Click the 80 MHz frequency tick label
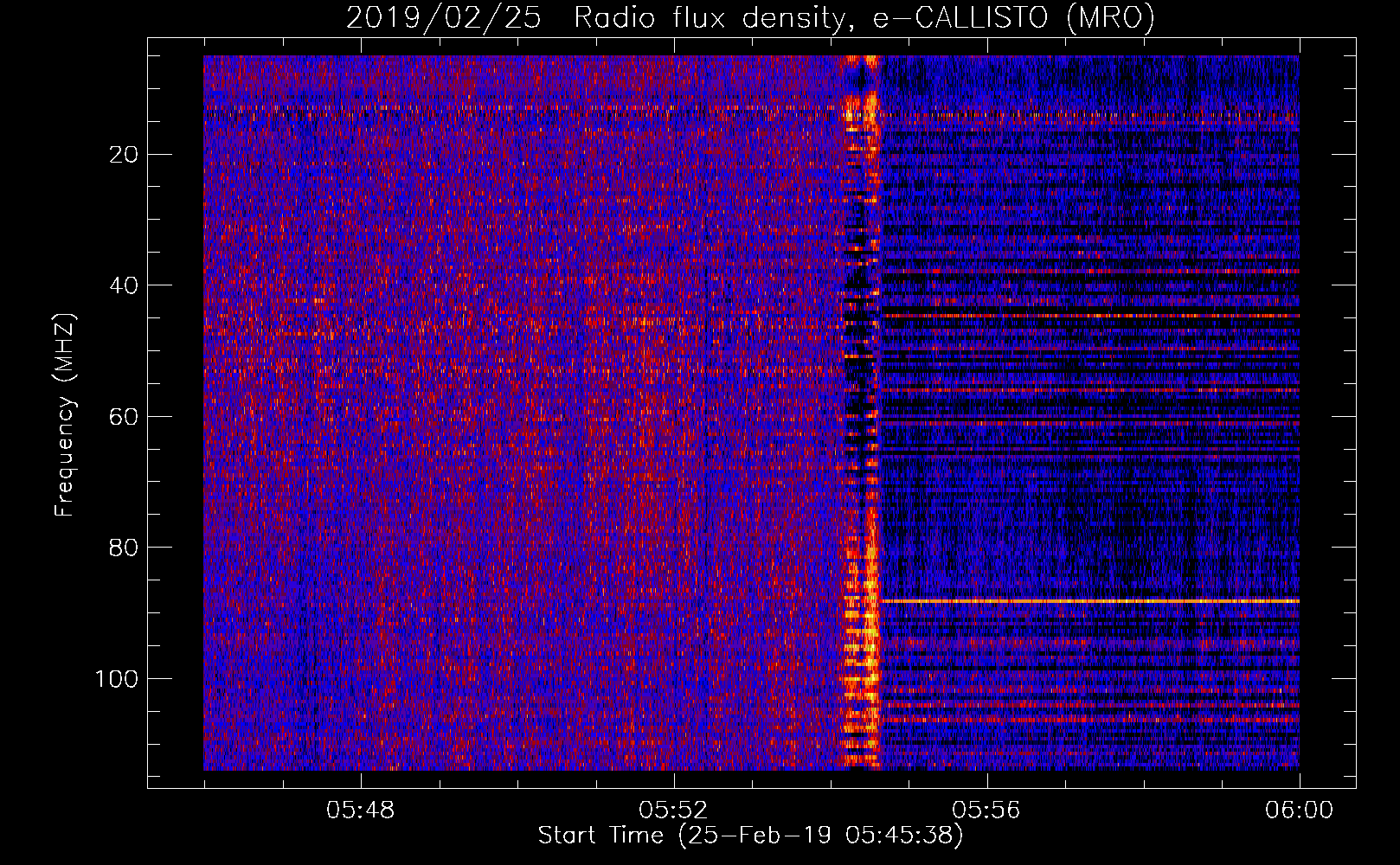1400x865 pixels. coord(124,548)
